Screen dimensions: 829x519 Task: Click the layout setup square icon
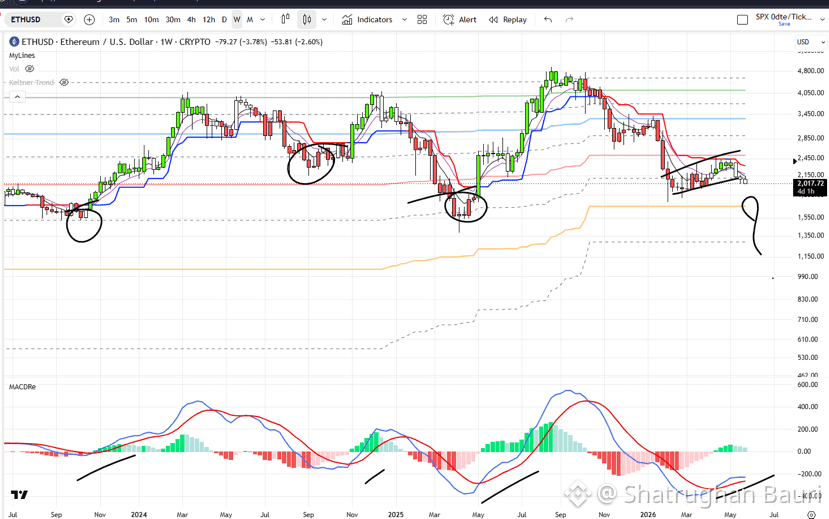(742, 20)
